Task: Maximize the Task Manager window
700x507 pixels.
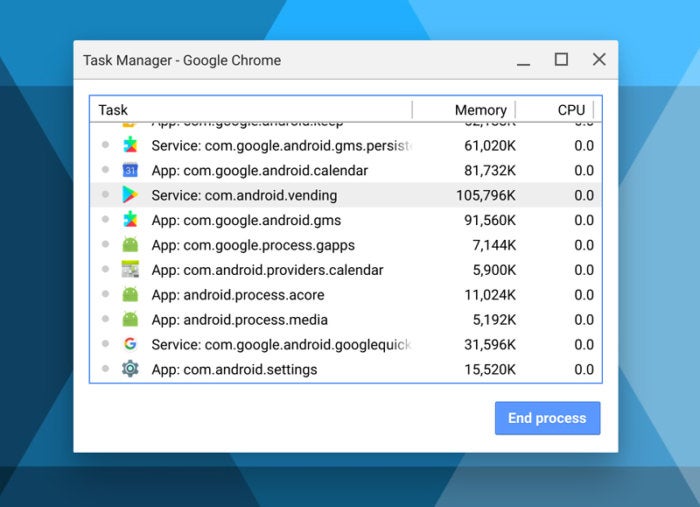Action: pos(561,59)
